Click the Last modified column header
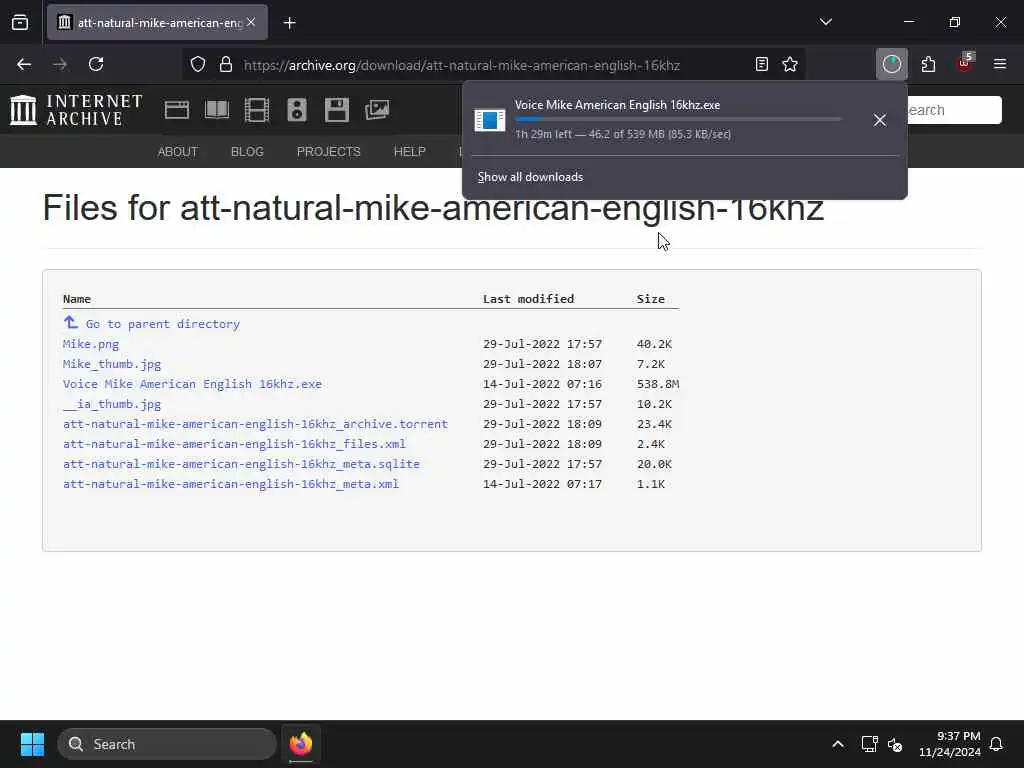 (x=528, y=298)
